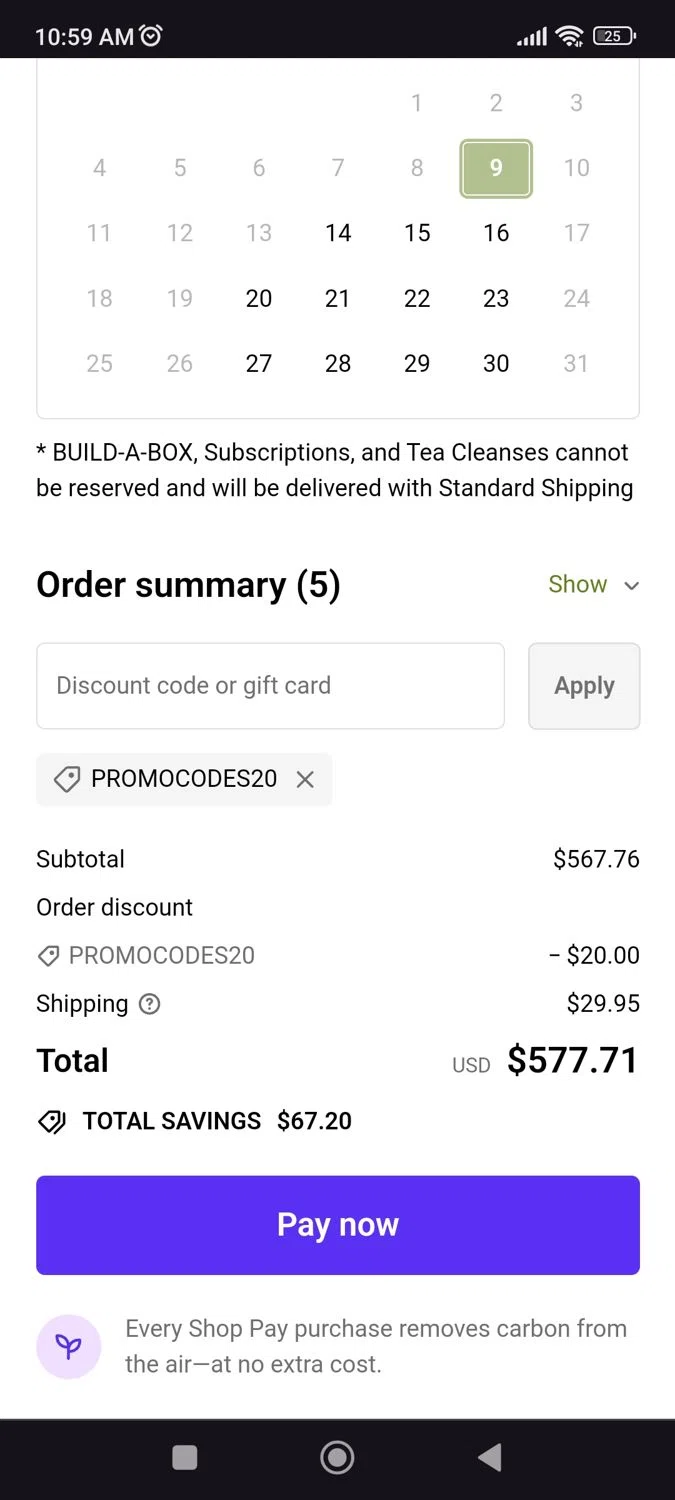Screen dimensions: 675x1500
Task: Click the Pay now button
Action: click(x=338, y=1225)
